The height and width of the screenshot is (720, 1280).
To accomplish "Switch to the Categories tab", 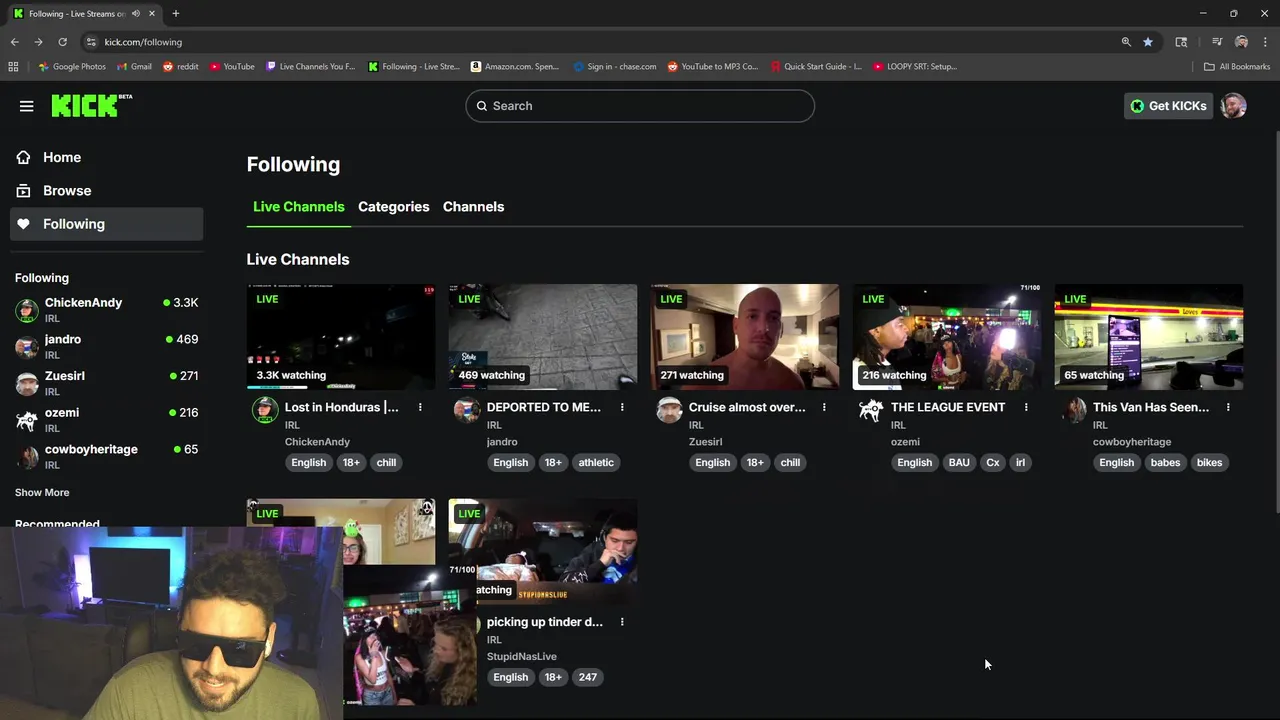I will click(x=394, y=207).
